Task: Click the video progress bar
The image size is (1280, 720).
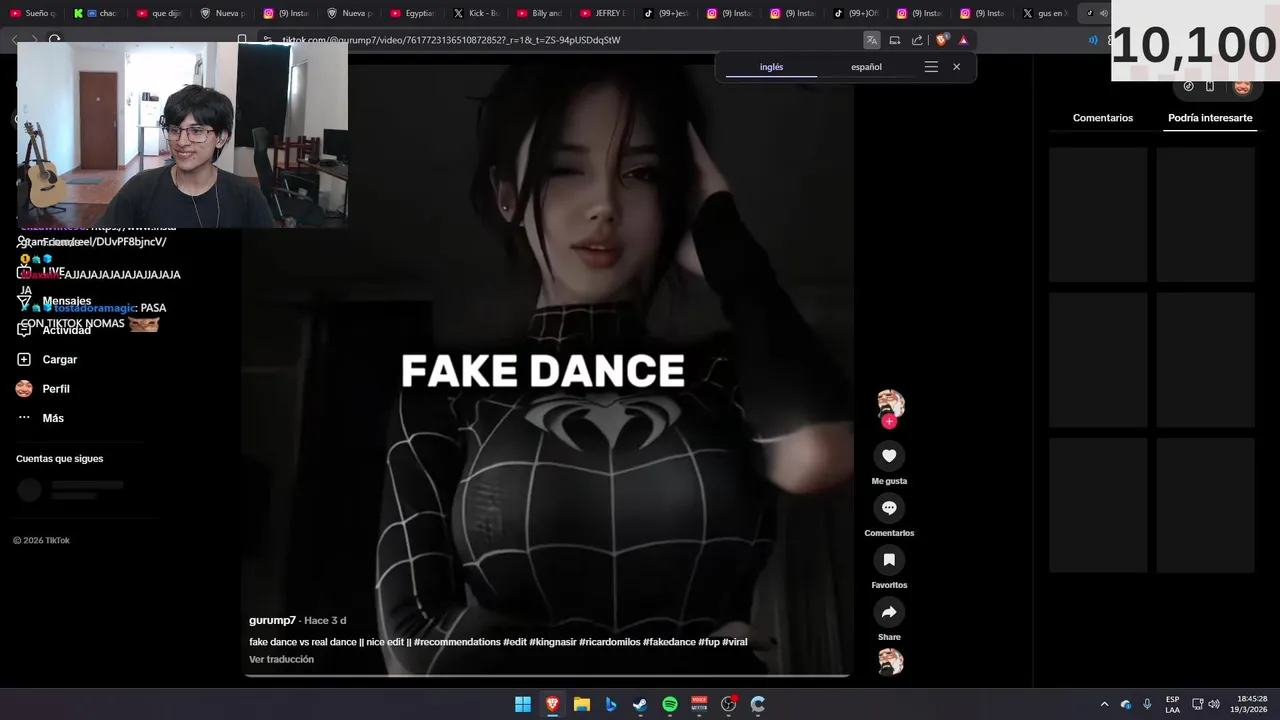Action: point(546,676)
